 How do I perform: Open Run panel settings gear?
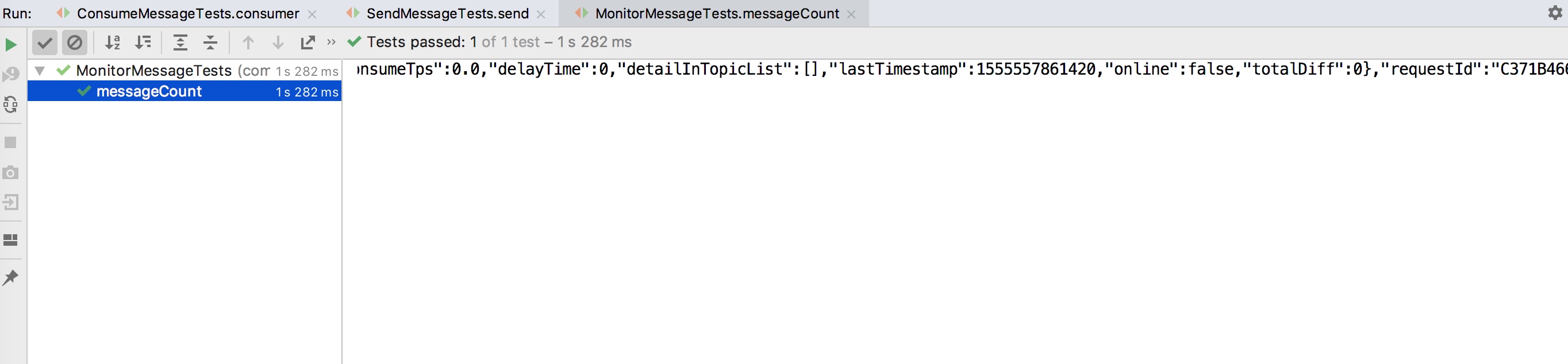pos(1555,13)
